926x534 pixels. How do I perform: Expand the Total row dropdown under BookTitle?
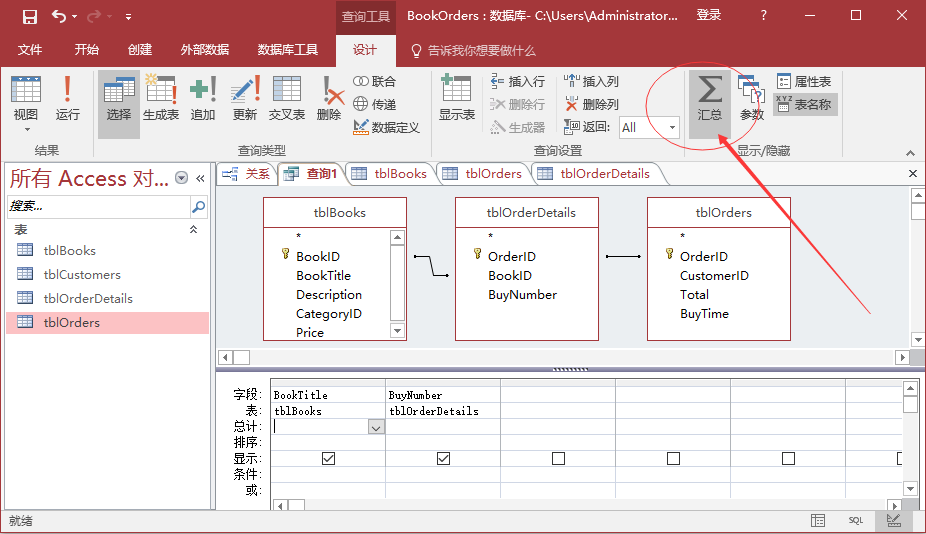376,427
